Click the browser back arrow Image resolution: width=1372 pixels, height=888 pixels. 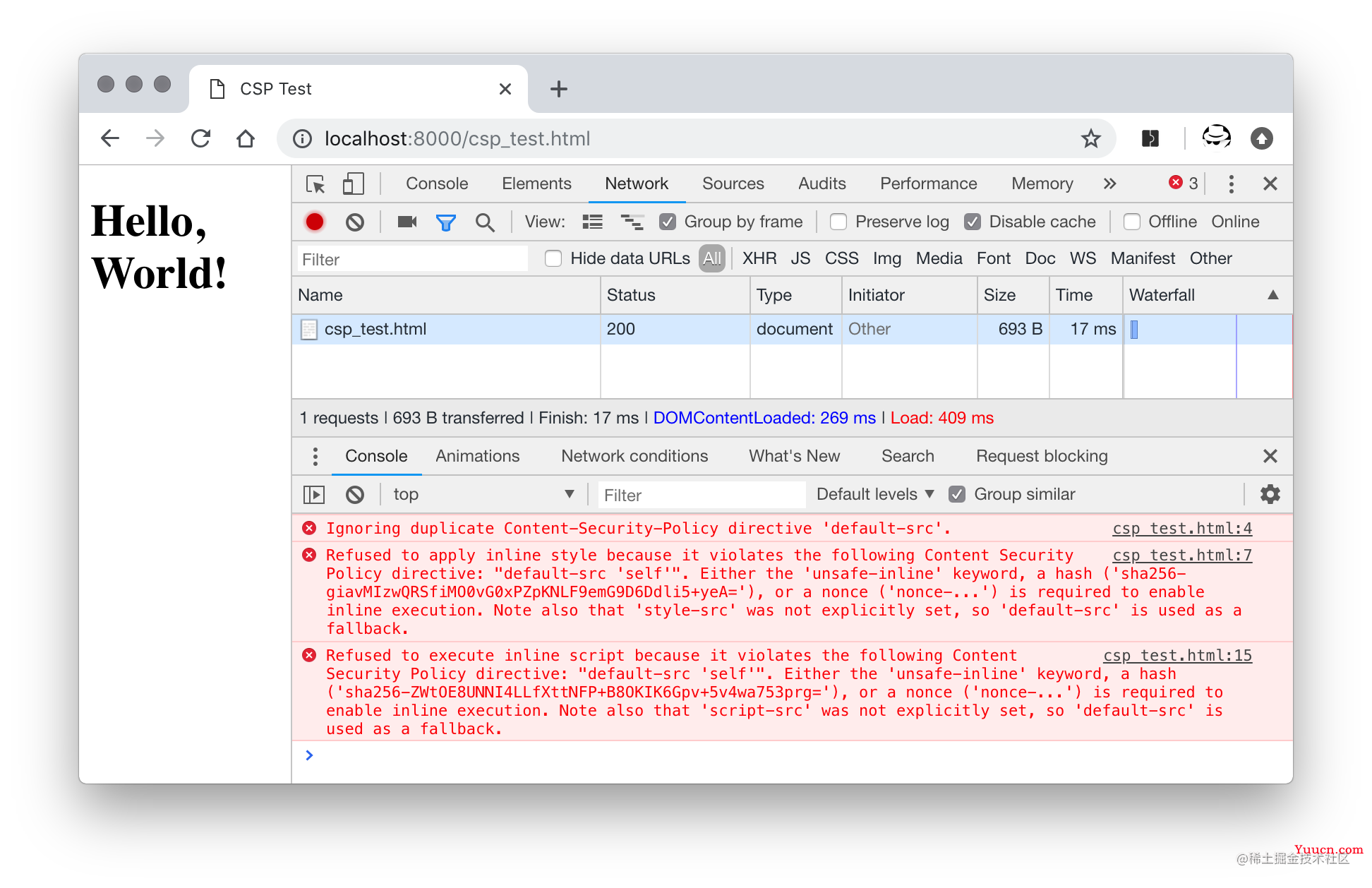(x=110, y=138)
